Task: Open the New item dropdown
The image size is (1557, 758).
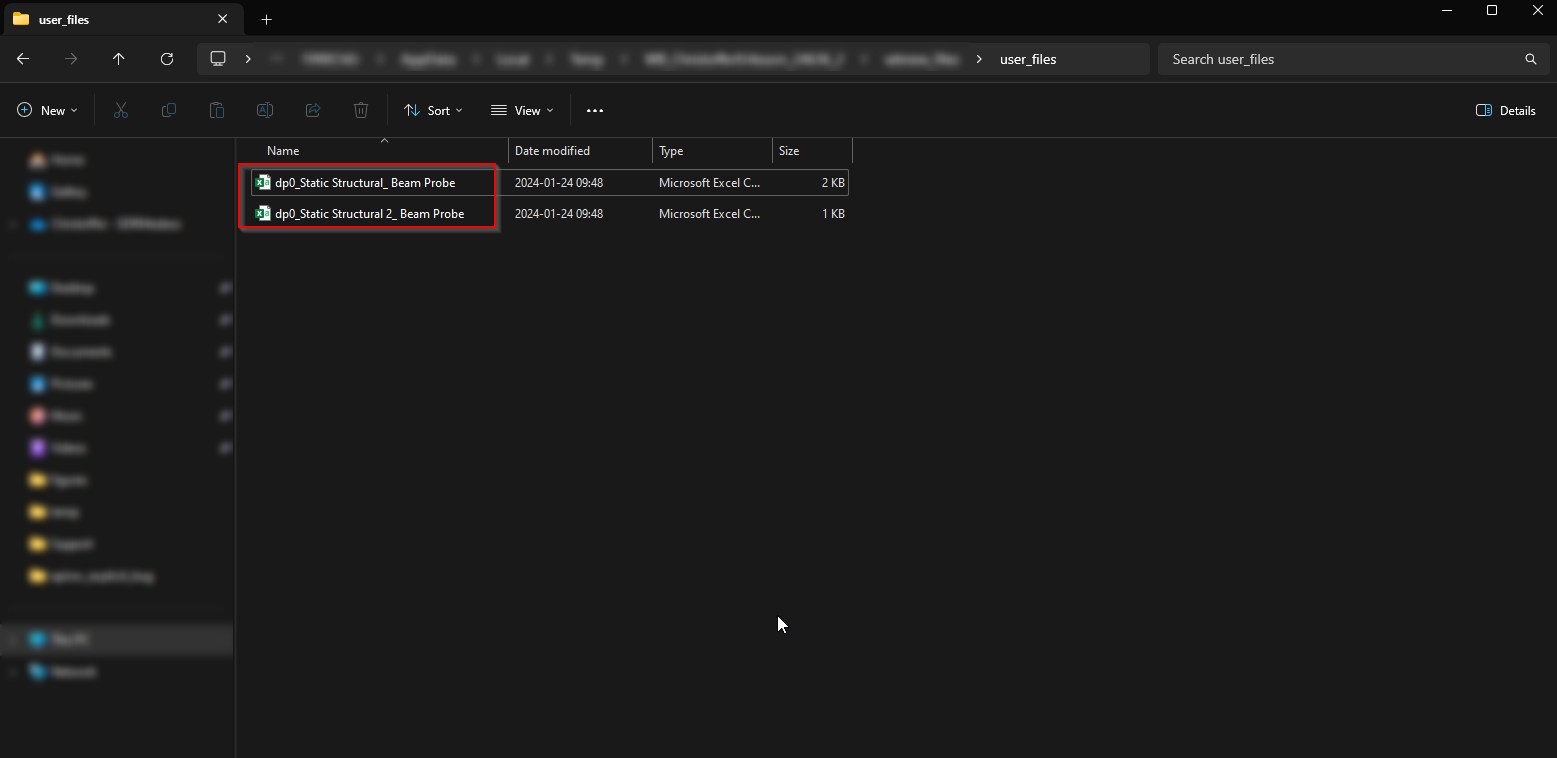Action: point(48,110)
